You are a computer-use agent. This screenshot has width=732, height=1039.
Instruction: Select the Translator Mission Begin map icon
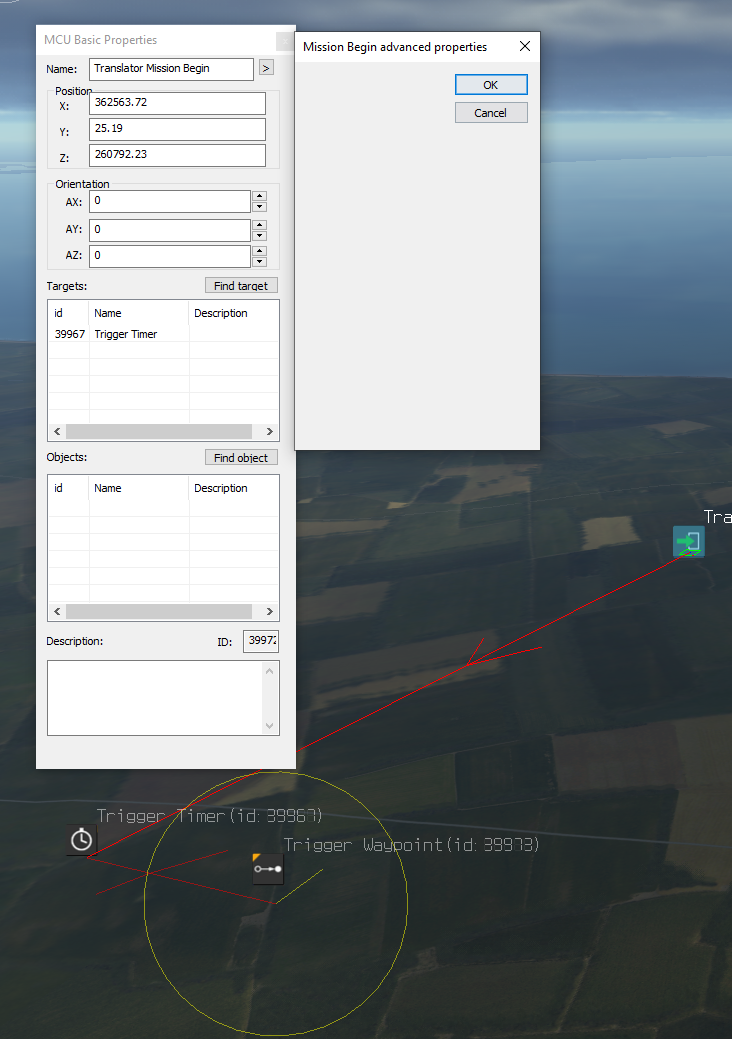688,542
